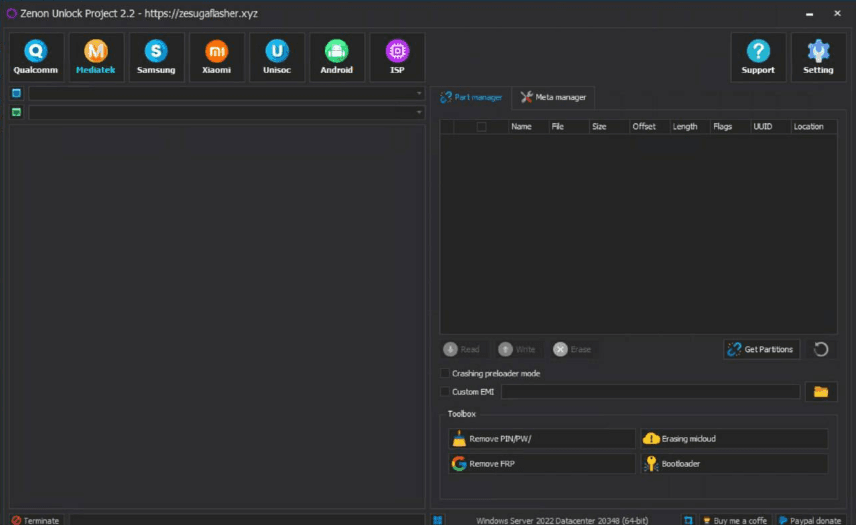Image resolution: width=856 pixels, height=525 pixels.
Task: Open the Setting panel
Action: [x=818, y=57]
